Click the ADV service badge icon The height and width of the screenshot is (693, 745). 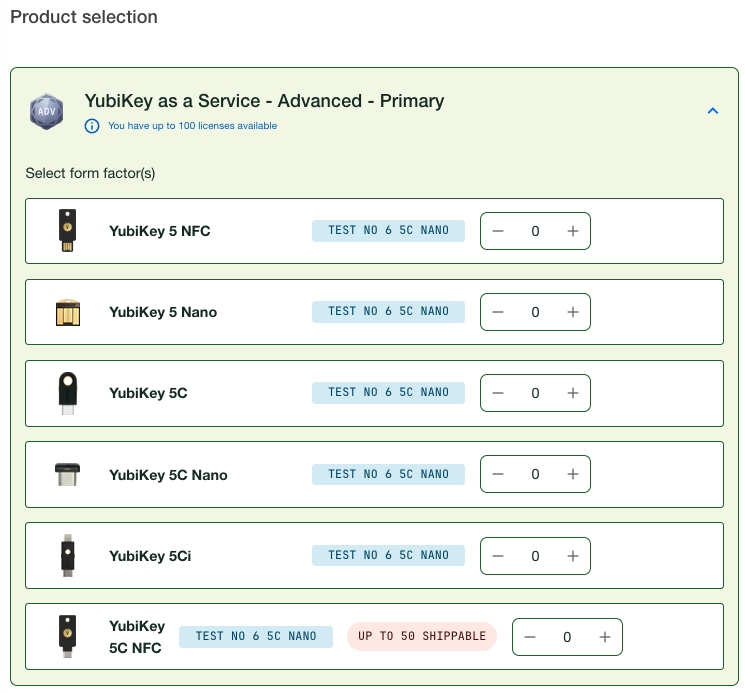pos(46,110)
